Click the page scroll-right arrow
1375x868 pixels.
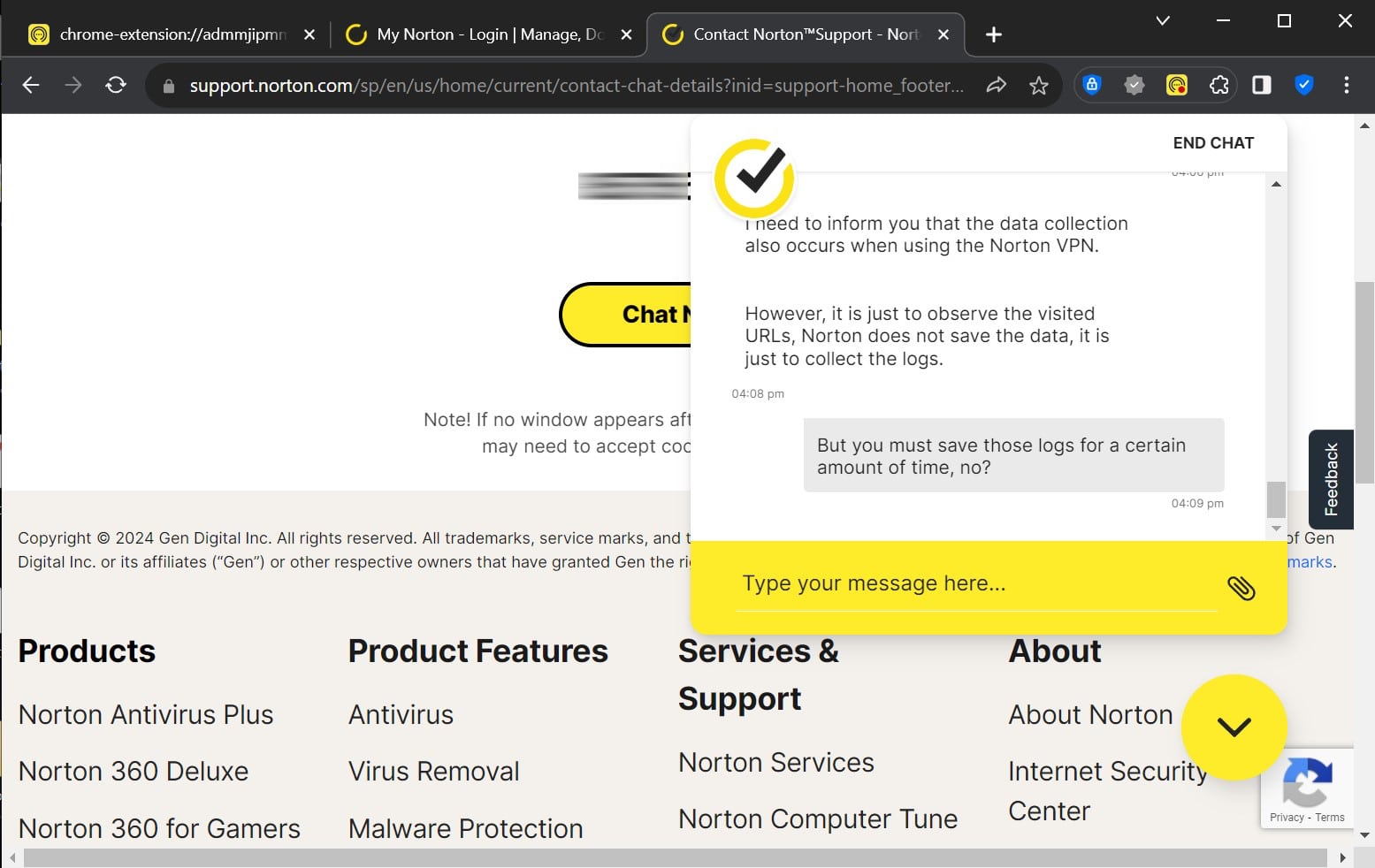(1342, 857)
